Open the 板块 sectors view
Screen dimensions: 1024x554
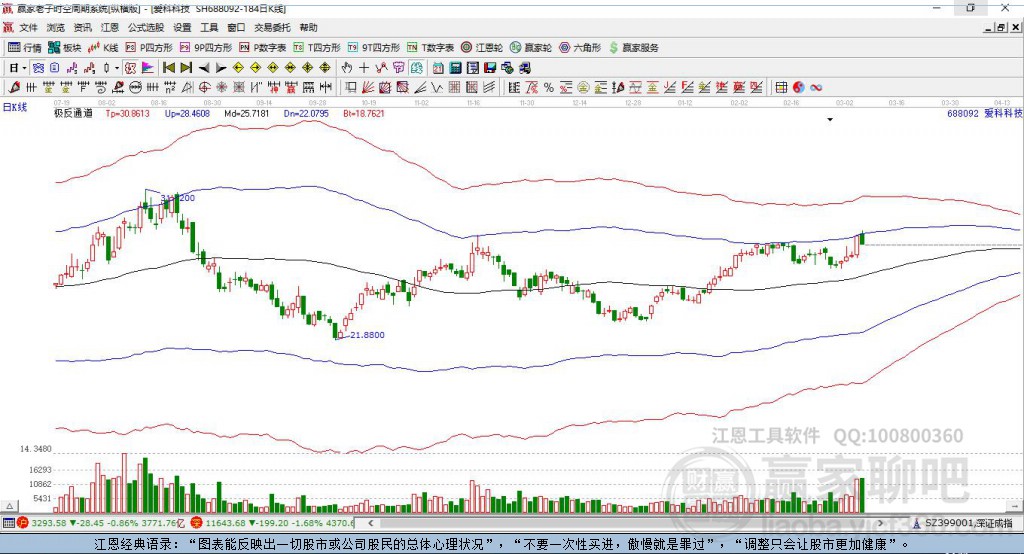pos(65,48)
